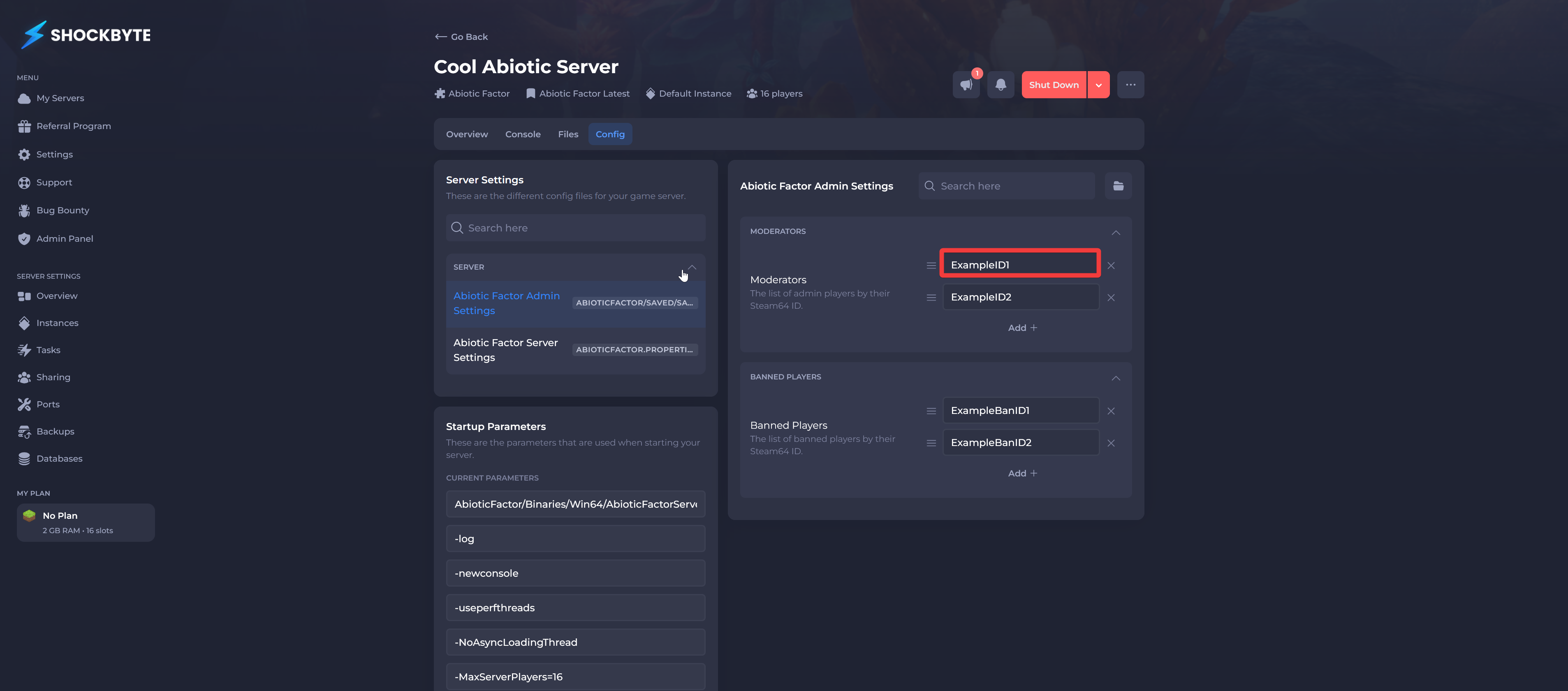
Task: Open Ports in the sidebar
Action: (39, 404)
